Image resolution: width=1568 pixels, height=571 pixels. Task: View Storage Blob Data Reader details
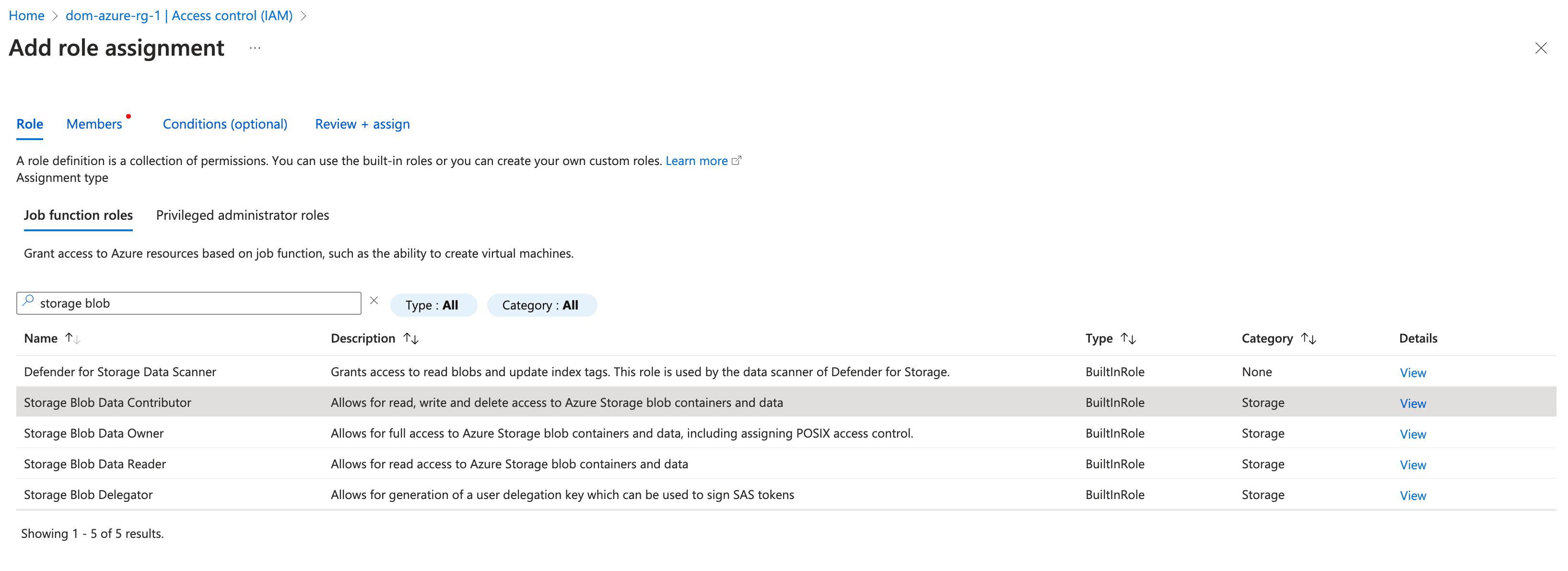1412,465
